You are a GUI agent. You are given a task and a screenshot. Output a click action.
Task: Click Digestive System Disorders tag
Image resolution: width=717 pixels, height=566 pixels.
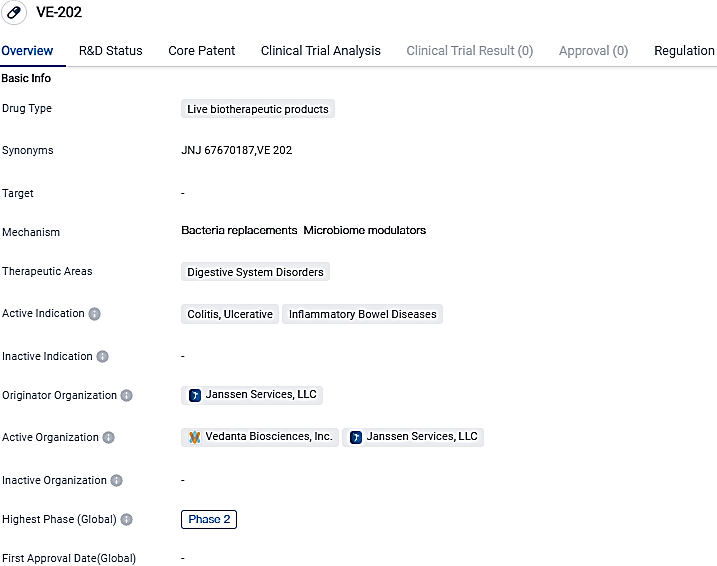tap(255, 272)
